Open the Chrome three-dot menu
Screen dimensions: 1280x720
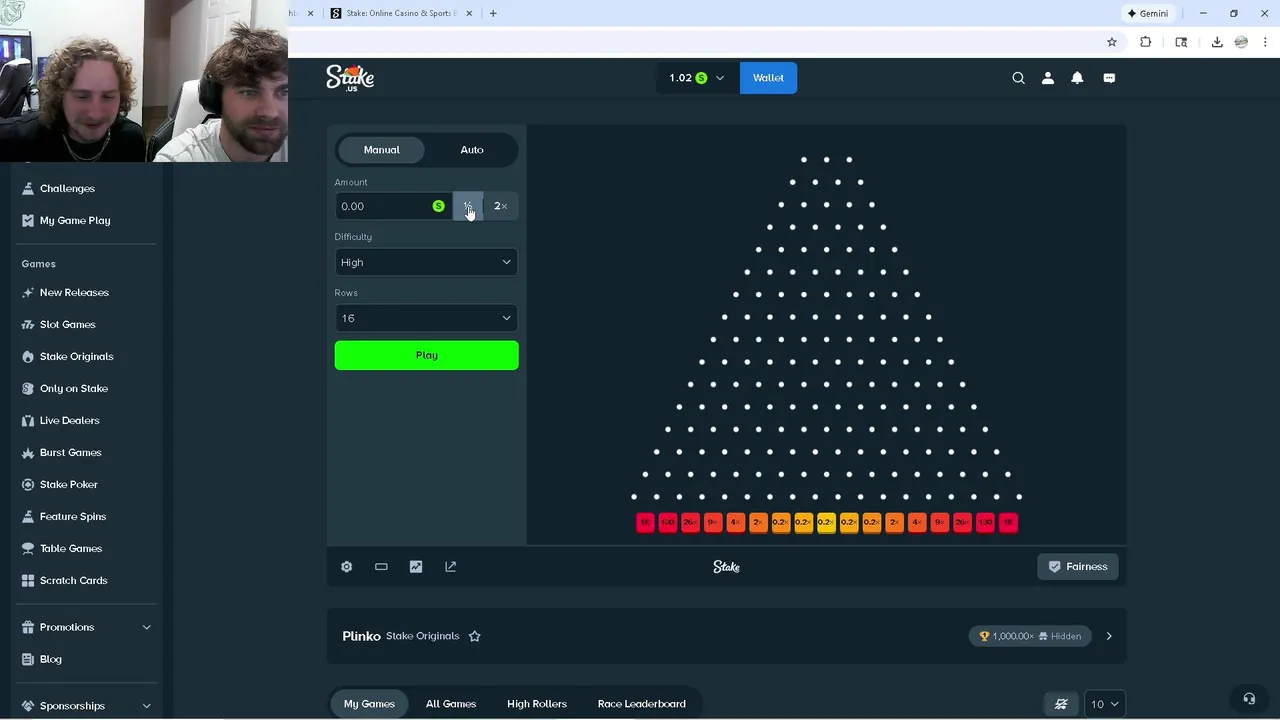[1265, 42]
